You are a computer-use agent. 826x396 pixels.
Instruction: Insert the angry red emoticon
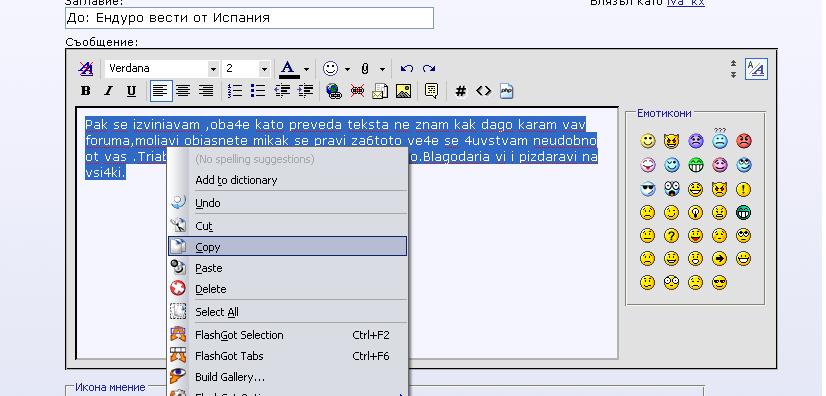point(743,141)
